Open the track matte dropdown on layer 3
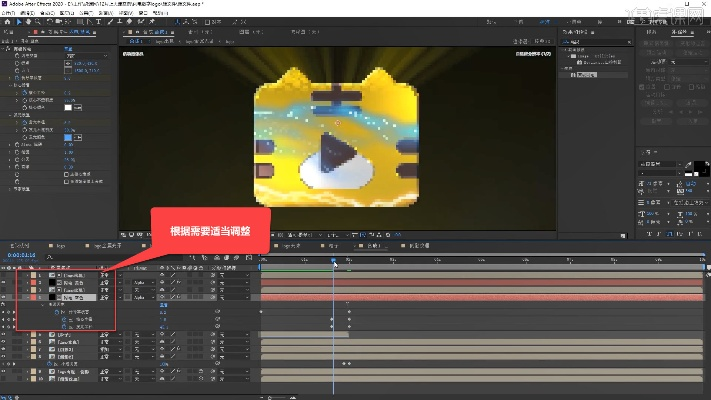 [x=144, y=290]
